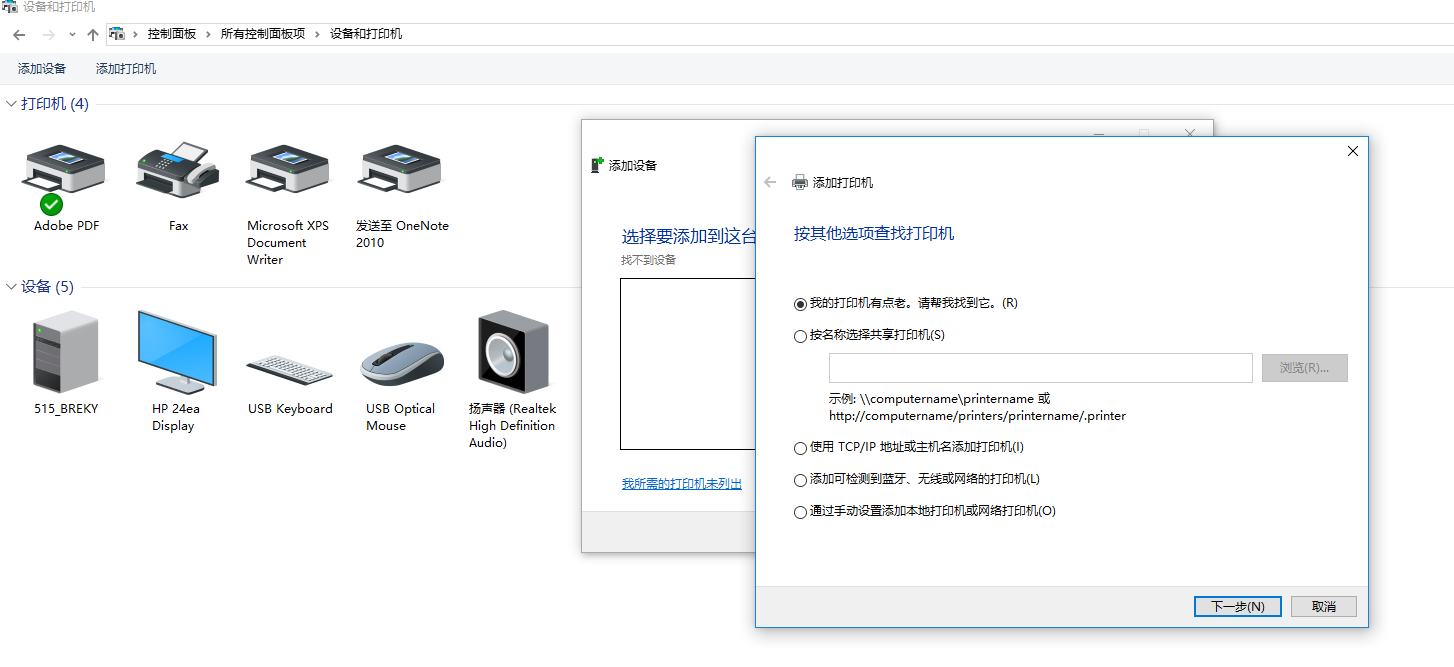Select 按名称选择共享打印机 radio option
Viewport: 1454px width, 667px height.
800,336
